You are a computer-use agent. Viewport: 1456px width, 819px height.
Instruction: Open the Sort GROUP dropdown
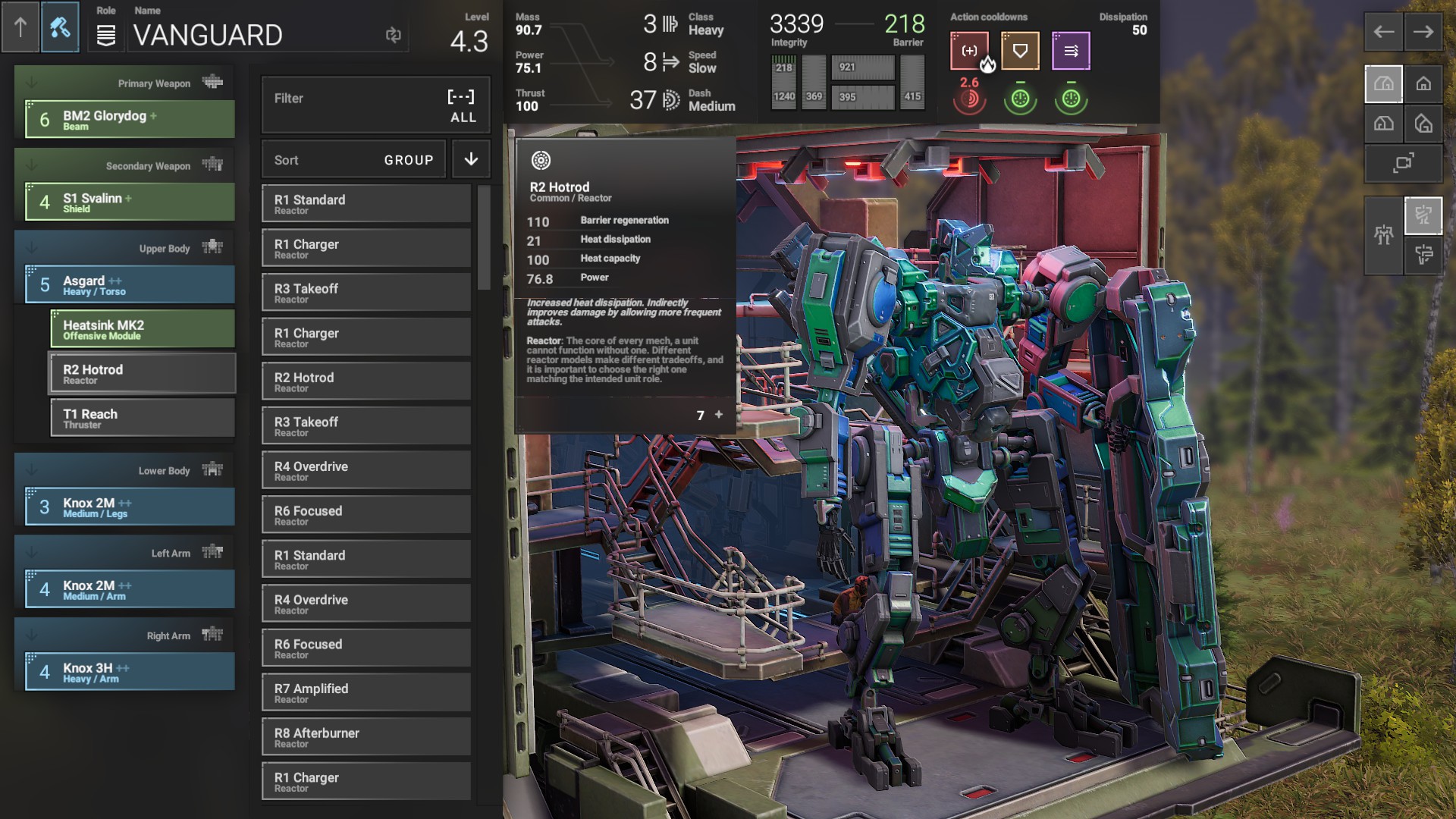353,160
